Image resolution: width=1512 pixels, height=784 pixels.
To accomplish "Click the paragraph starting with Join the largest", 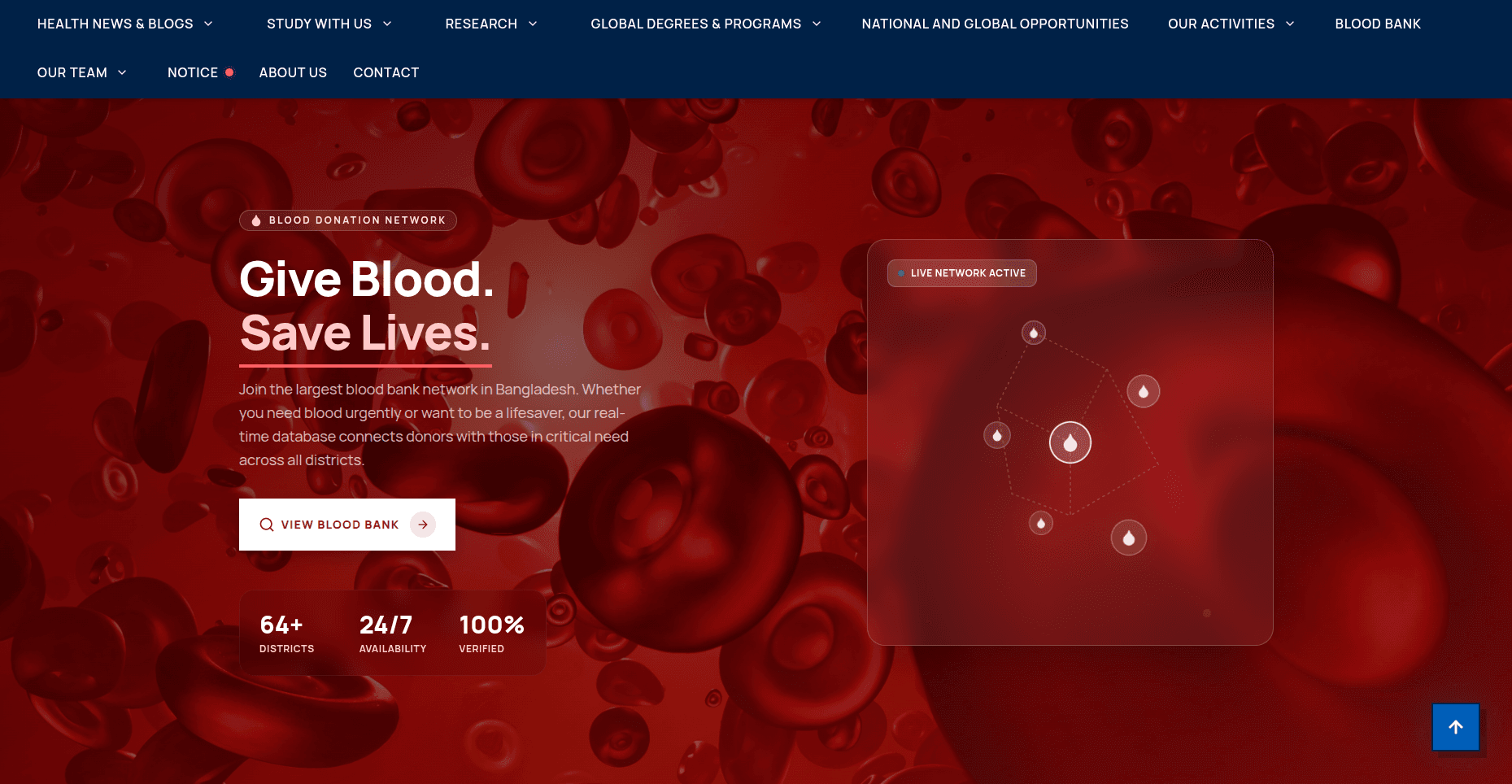I will tap(440, 425).
